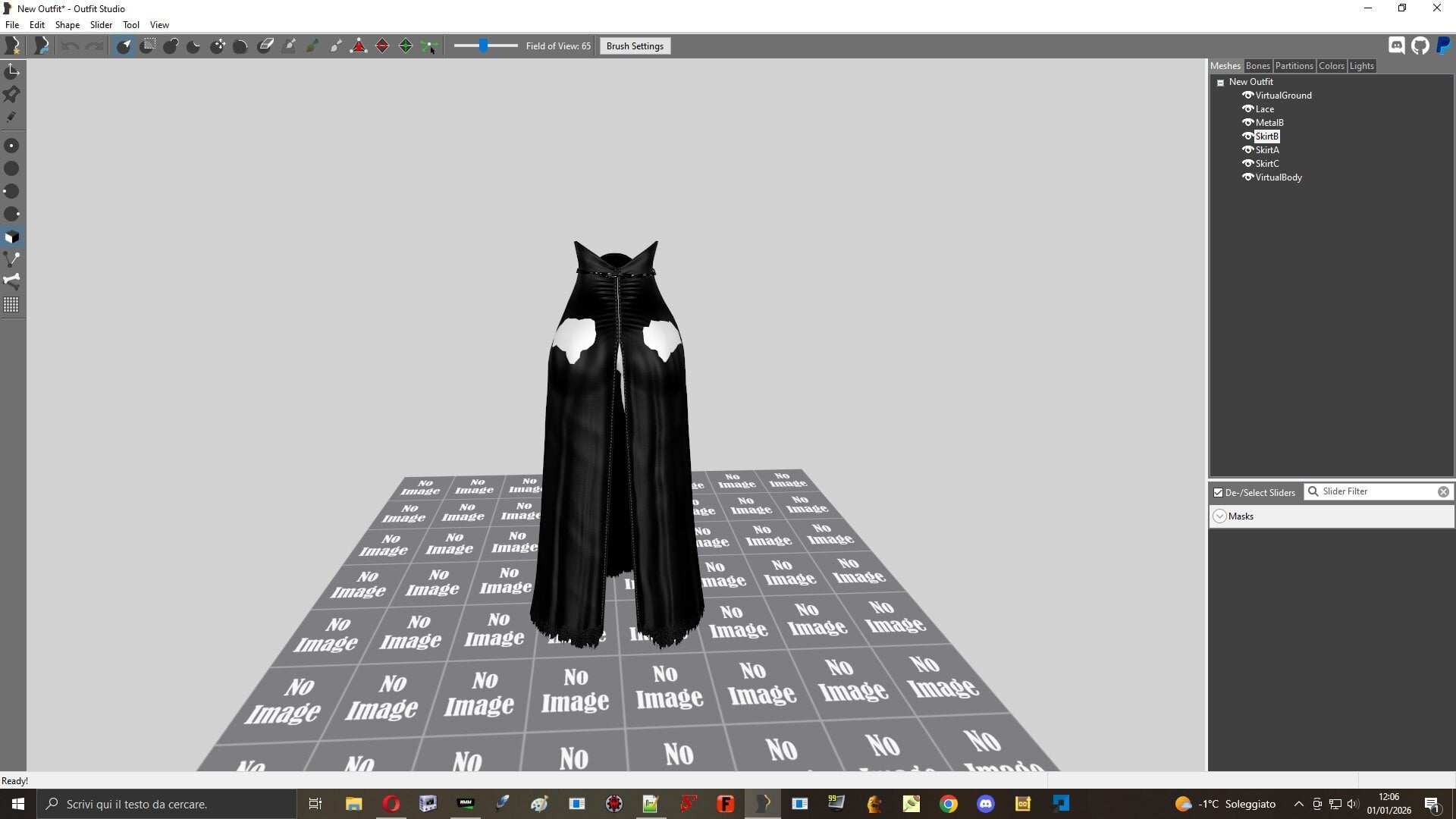This screenshot has height=819, width=1456.
Task: Collapse the New Outfit tree node
Action: tap(1221, 83)
